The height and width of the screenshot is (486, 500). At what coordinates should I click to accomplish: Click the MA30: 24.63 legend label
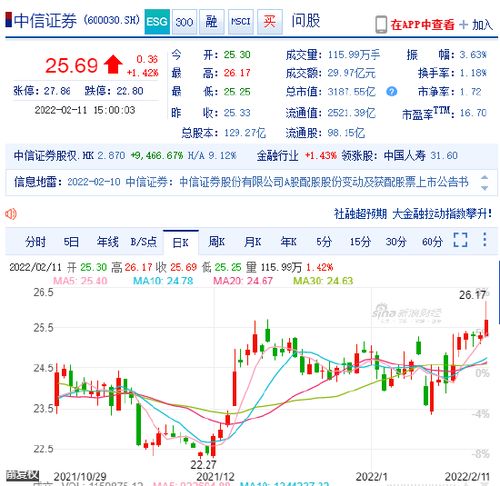(x=323, y=281)
